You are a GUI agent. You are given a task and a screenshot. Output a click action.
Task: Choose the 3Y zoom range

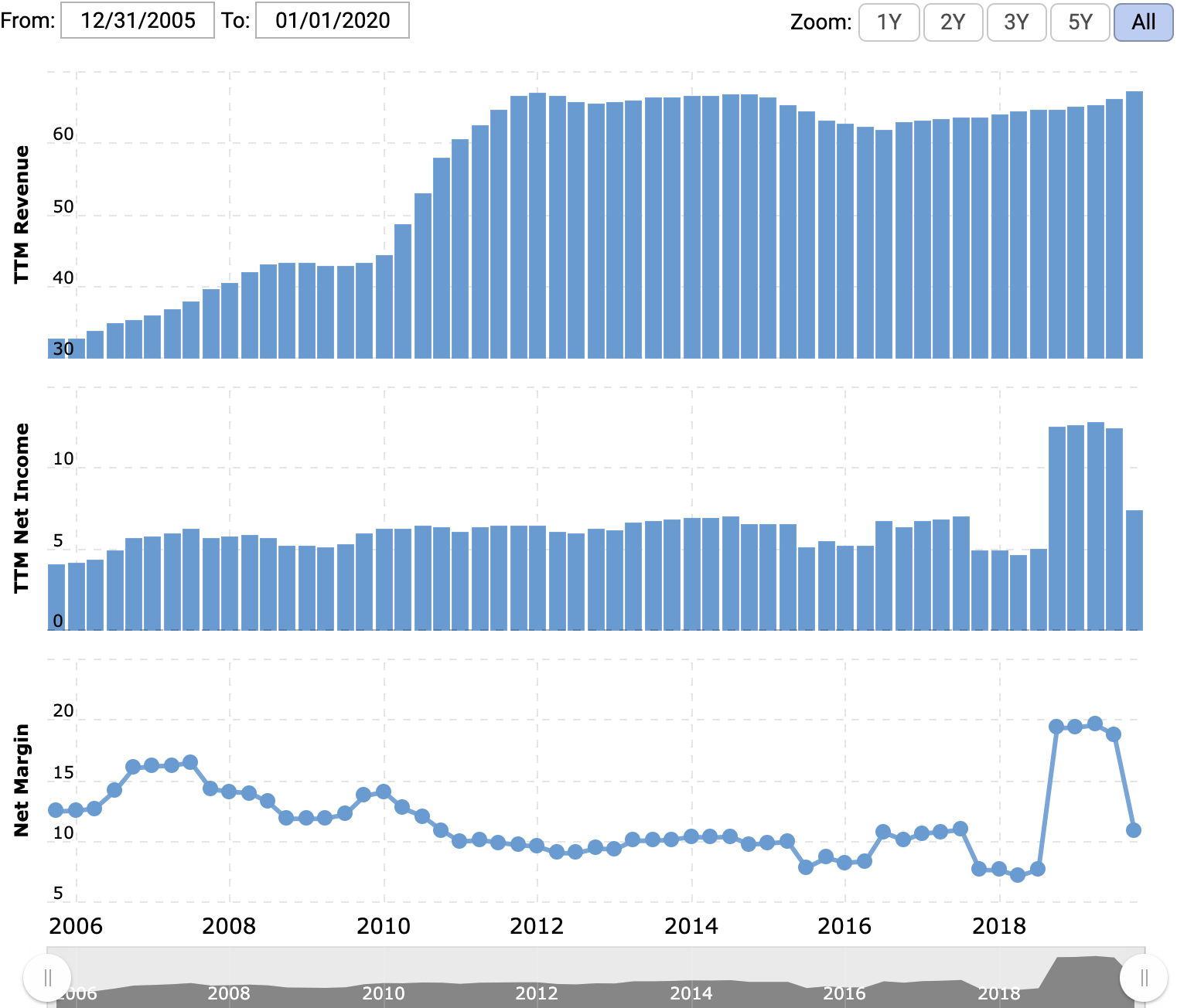tap(1016, 22)
